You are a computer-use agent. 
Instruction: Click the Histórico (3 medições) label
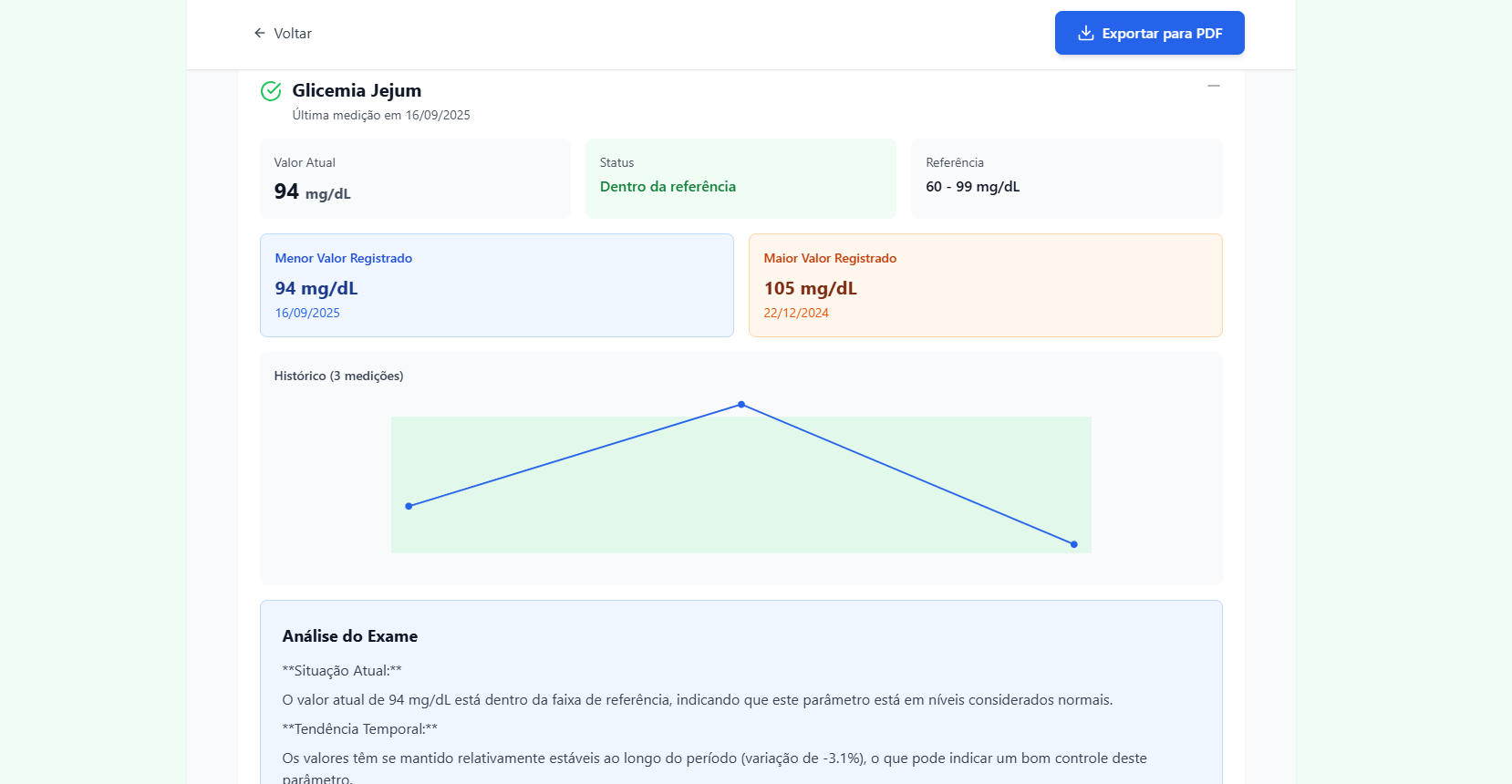click(338, 376)
